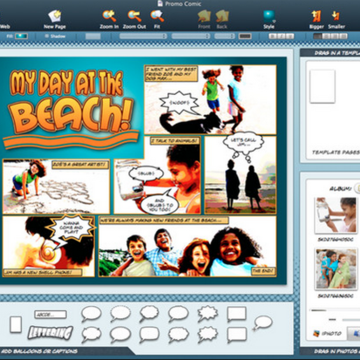Click the Zoom Out magnifier icon
Viewport: 360px width, 360px height.
(134, 16)
